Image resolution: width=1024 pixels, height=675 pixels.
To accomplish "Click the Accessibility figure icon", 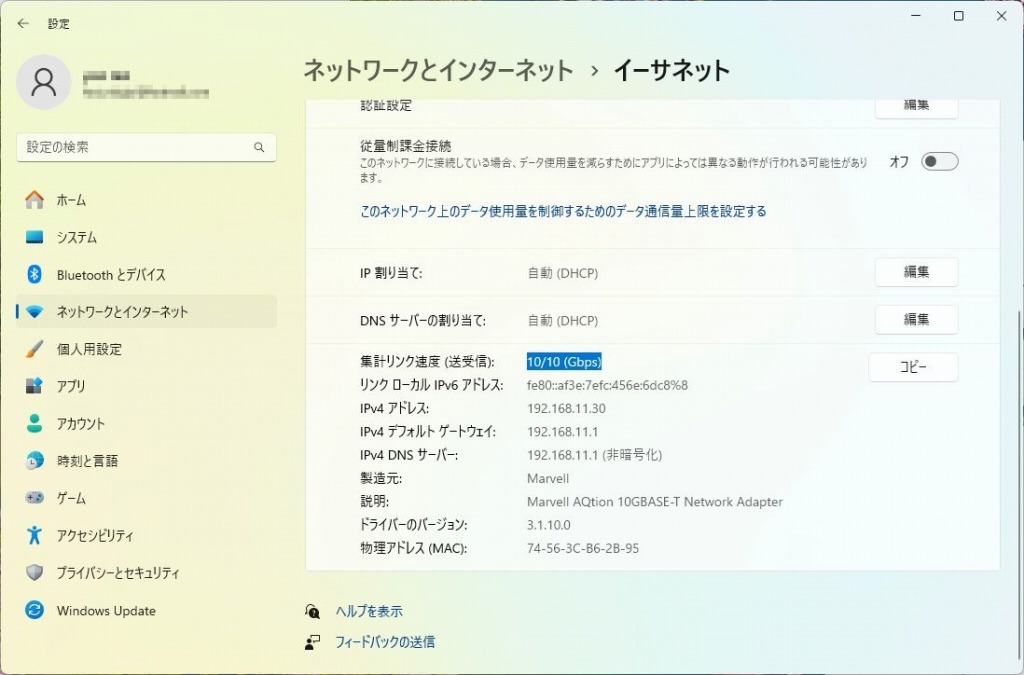I will click(35, 535).
